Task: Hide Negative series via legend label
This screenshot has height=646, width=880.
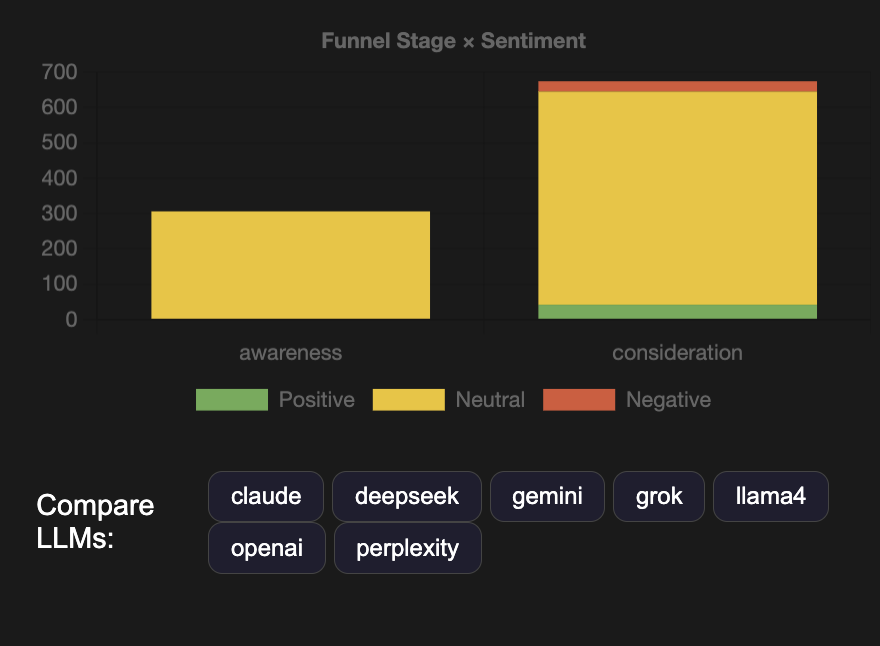Action: (x=668, y=400)
